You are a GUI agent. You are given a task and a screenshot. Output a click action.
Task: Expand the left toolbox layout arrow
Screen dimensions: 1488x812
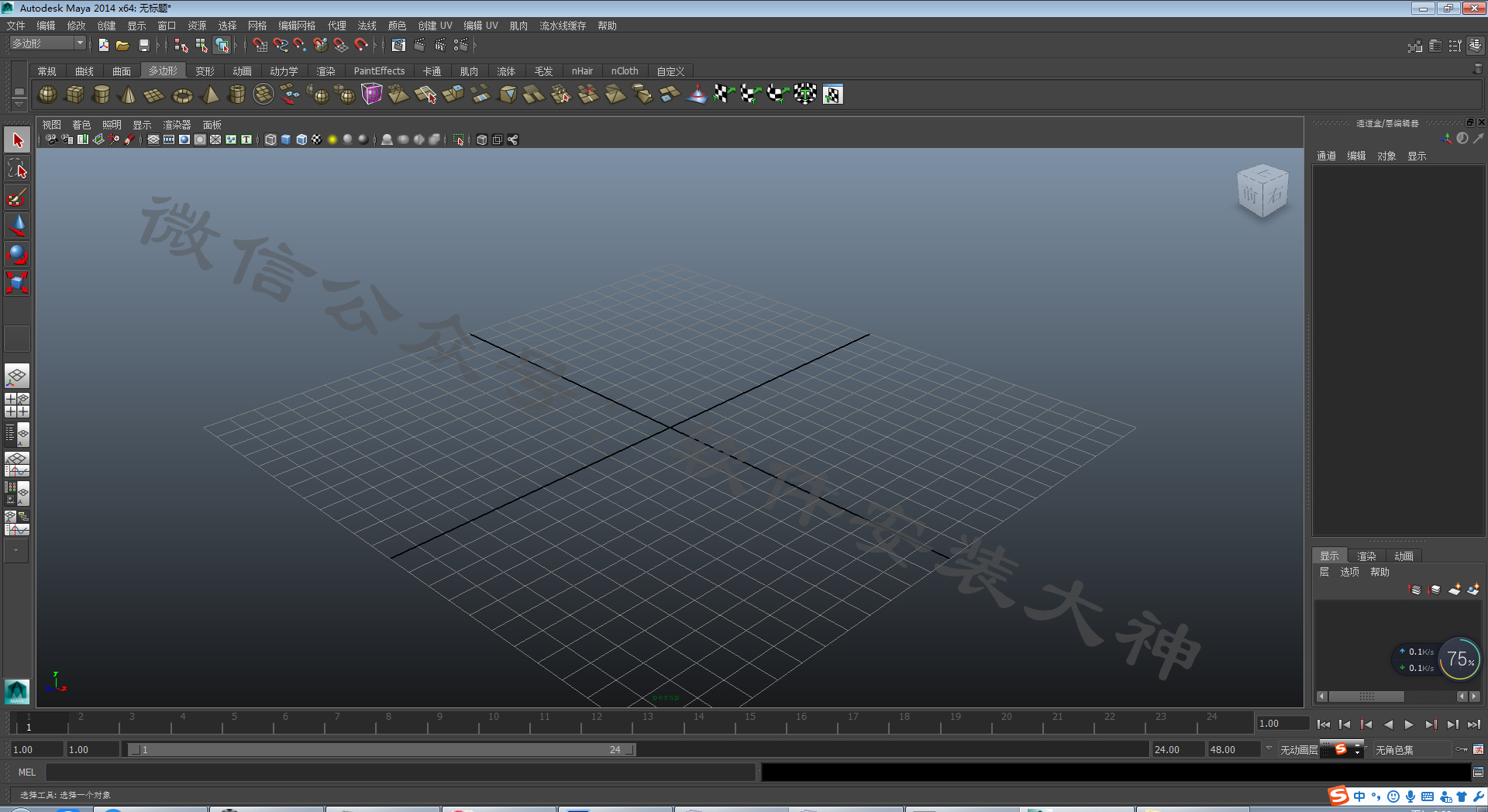pyautogui.click(x=16, y=551)
